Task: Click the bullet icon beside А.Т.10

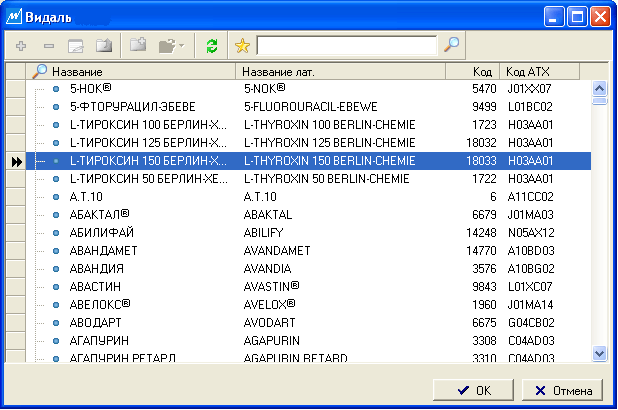Action: click(56, 197)
